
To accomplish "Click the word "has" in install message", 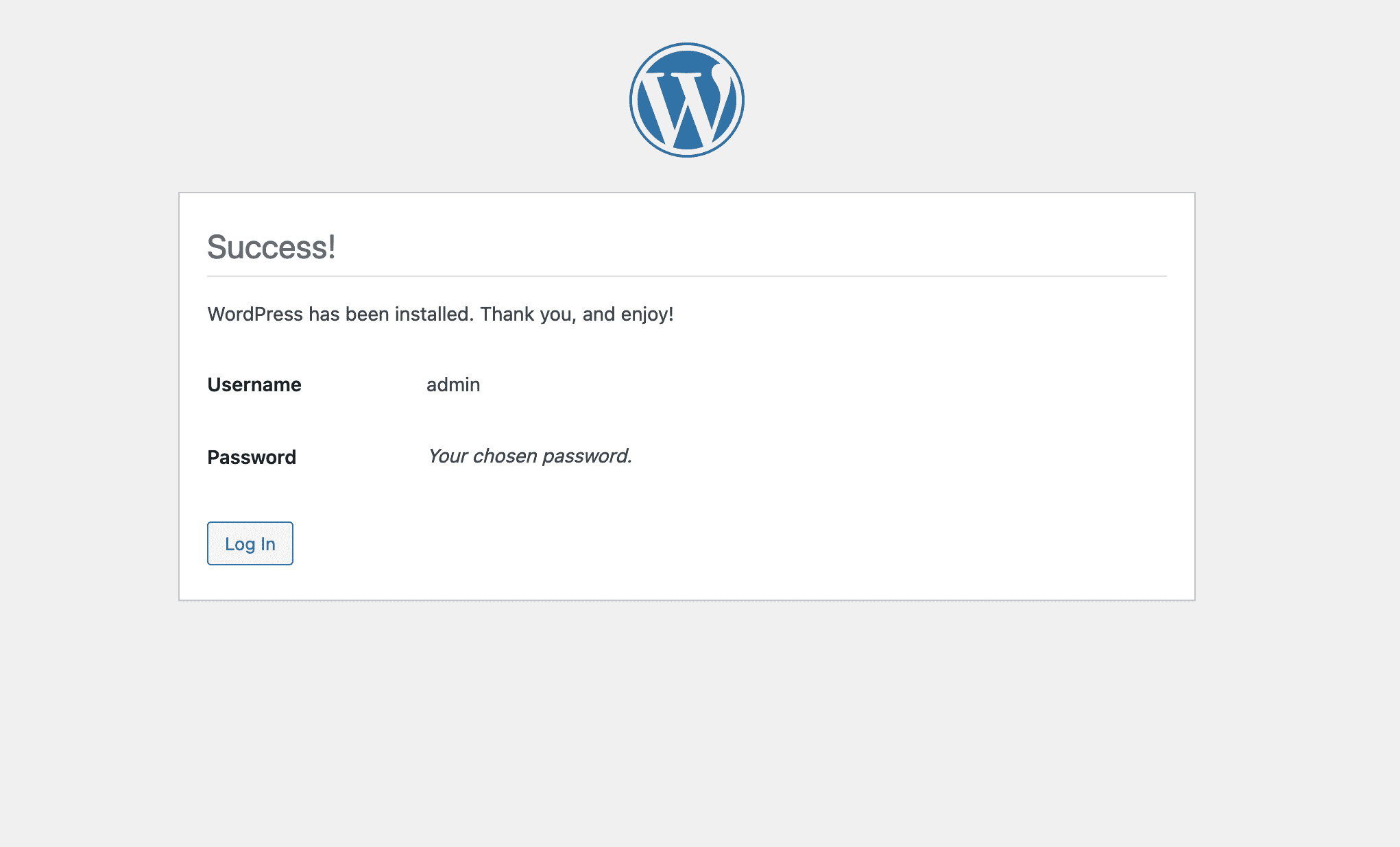I will [x=324, y=314].
